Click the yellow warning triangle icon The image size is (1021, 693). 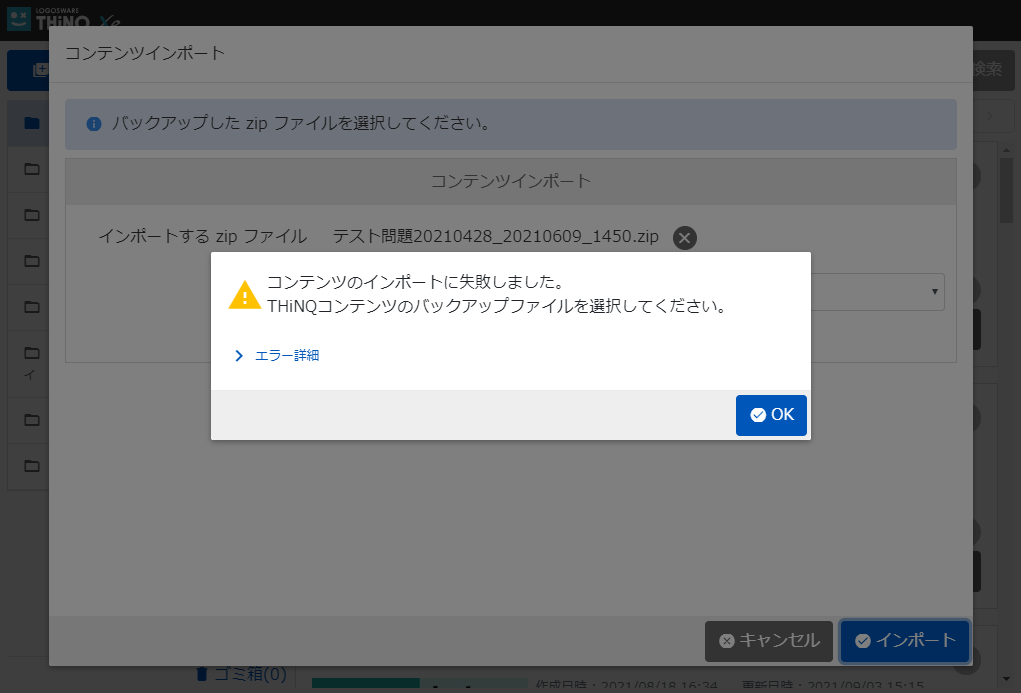click(x=244, y=295)
